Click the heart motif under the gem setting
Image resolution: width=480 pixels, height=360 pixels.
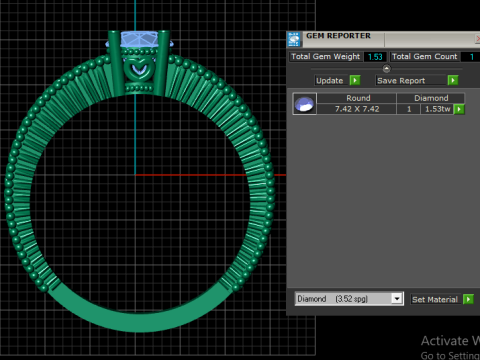tap(139, 69)
